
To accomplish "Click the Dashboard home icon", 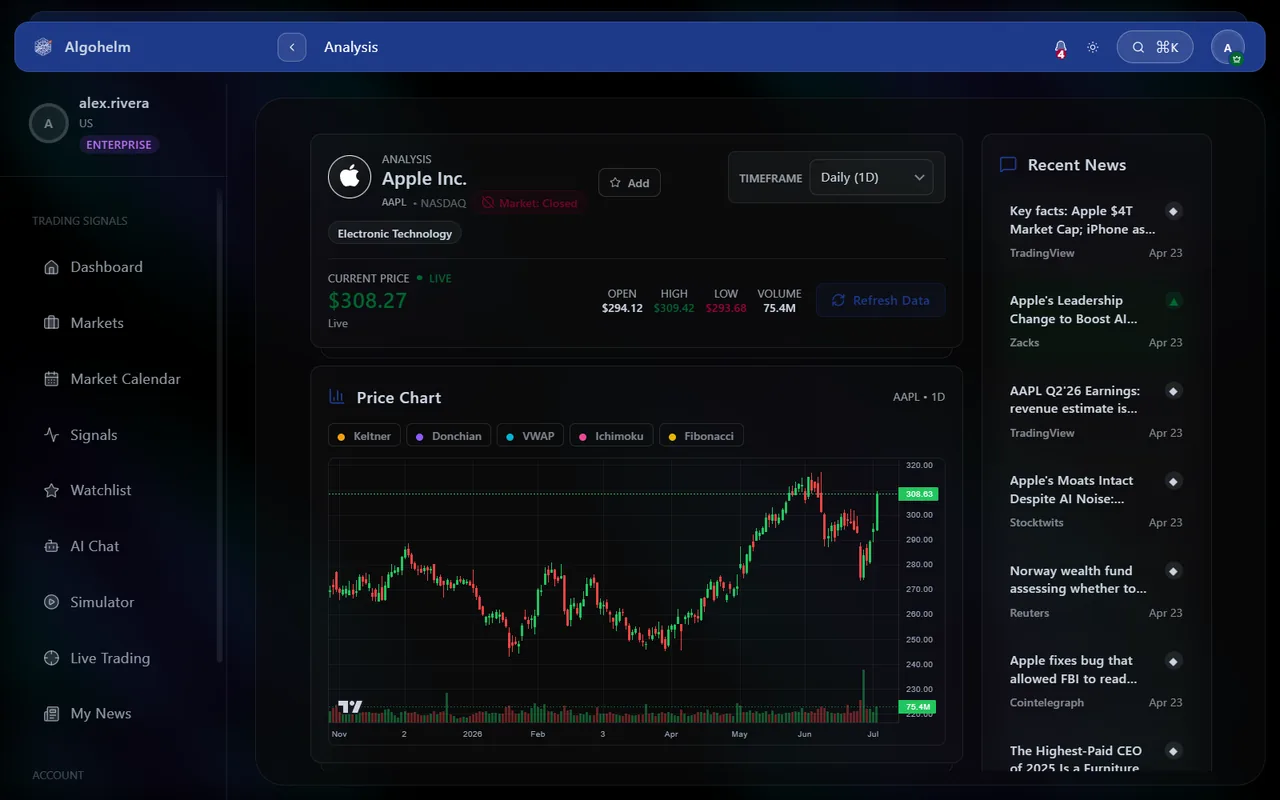I will tap(52, 267).
